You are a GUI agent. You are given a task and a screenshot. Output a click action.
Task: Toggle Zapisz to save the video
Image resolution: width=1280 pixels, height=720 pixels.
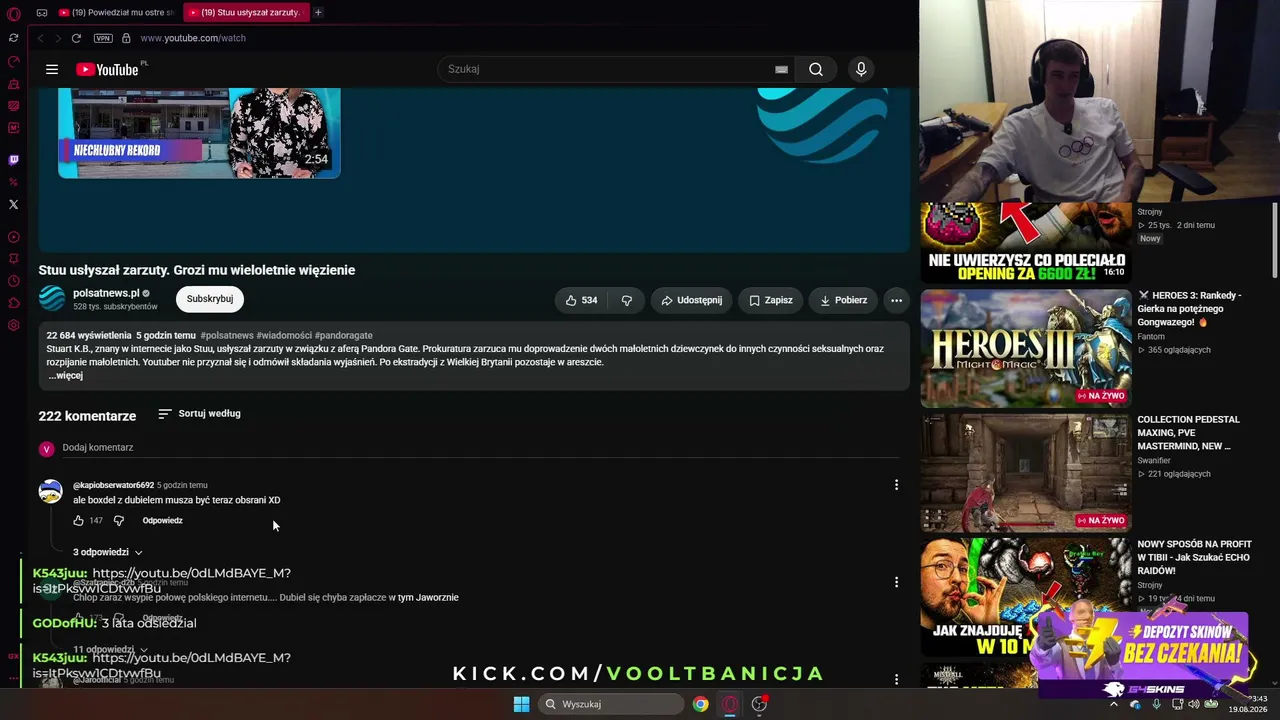coord(771,300)
